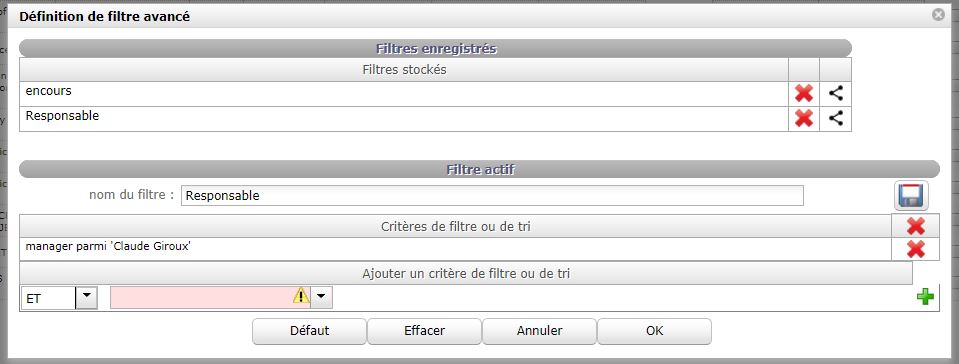Click the Effacer button

tap(424, 331)
